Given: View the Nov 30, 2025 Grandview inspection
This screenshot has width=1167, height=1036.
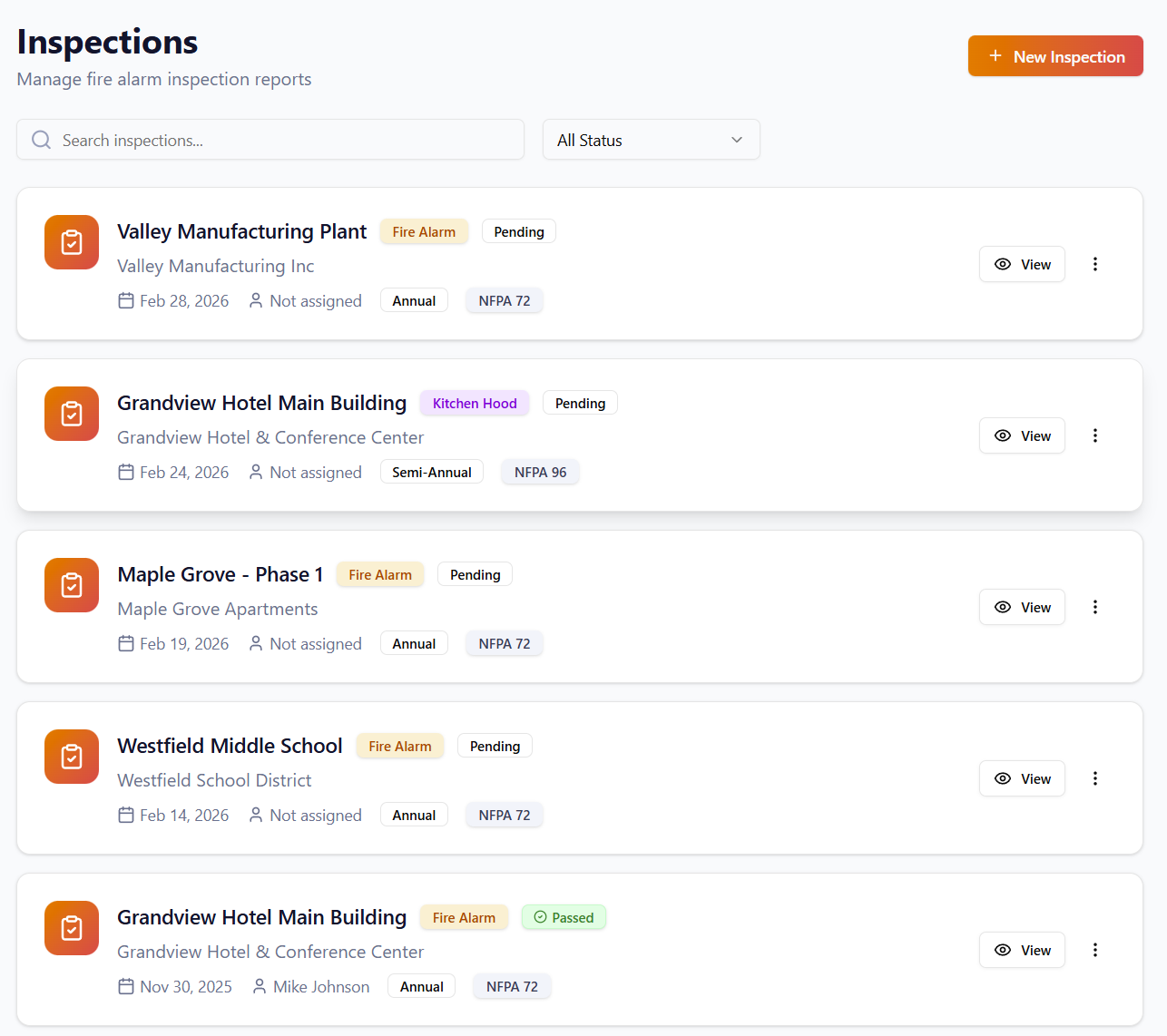Looking at the screenshot, I should [x=1022, y=950].
